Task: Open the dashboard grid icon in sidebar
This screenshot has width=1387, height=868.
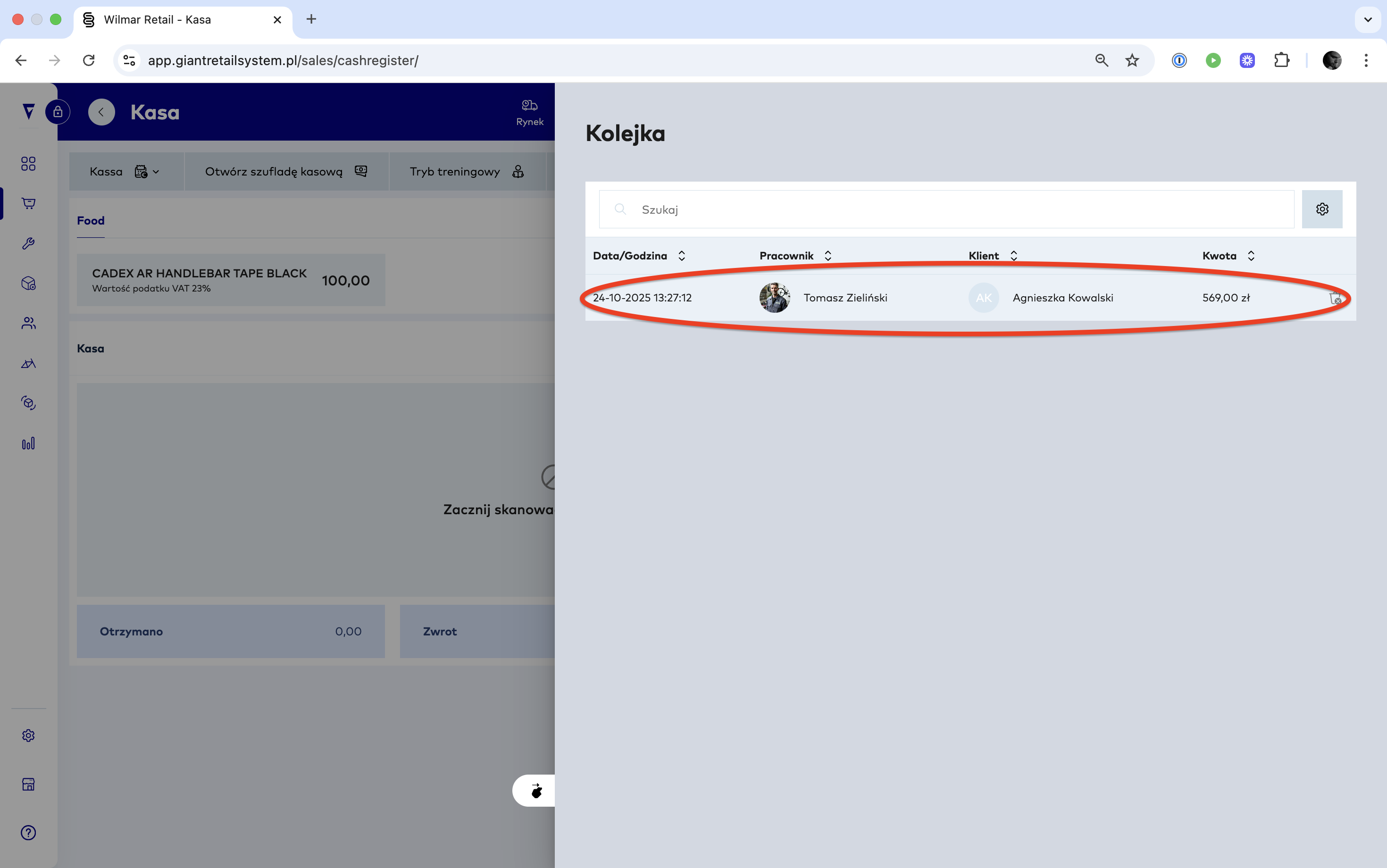Action: pyautogui.click(x=28, y=164)
